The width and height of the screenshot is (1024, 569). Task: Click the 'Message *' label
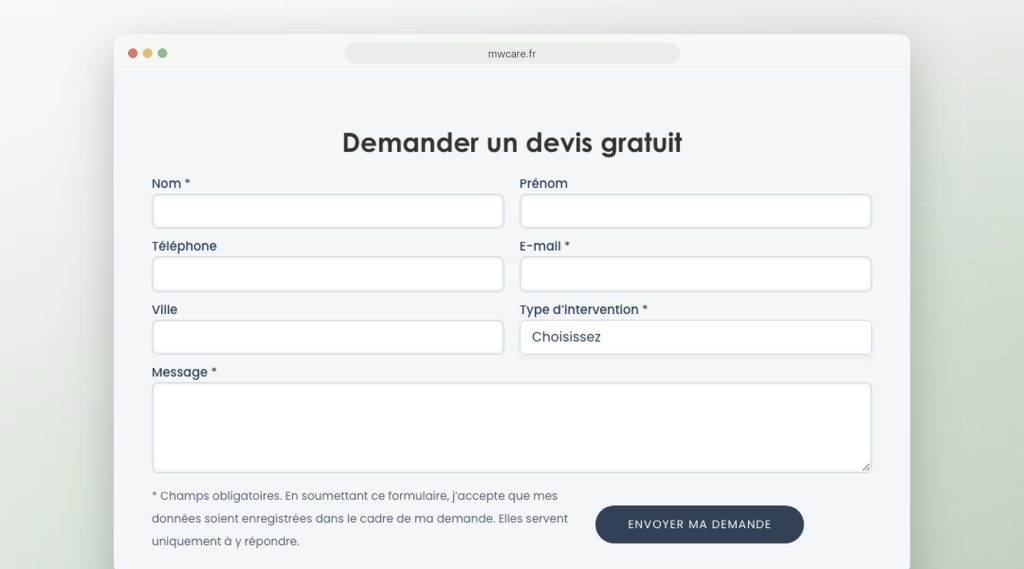pyautogui.click(x=184, y=372)
